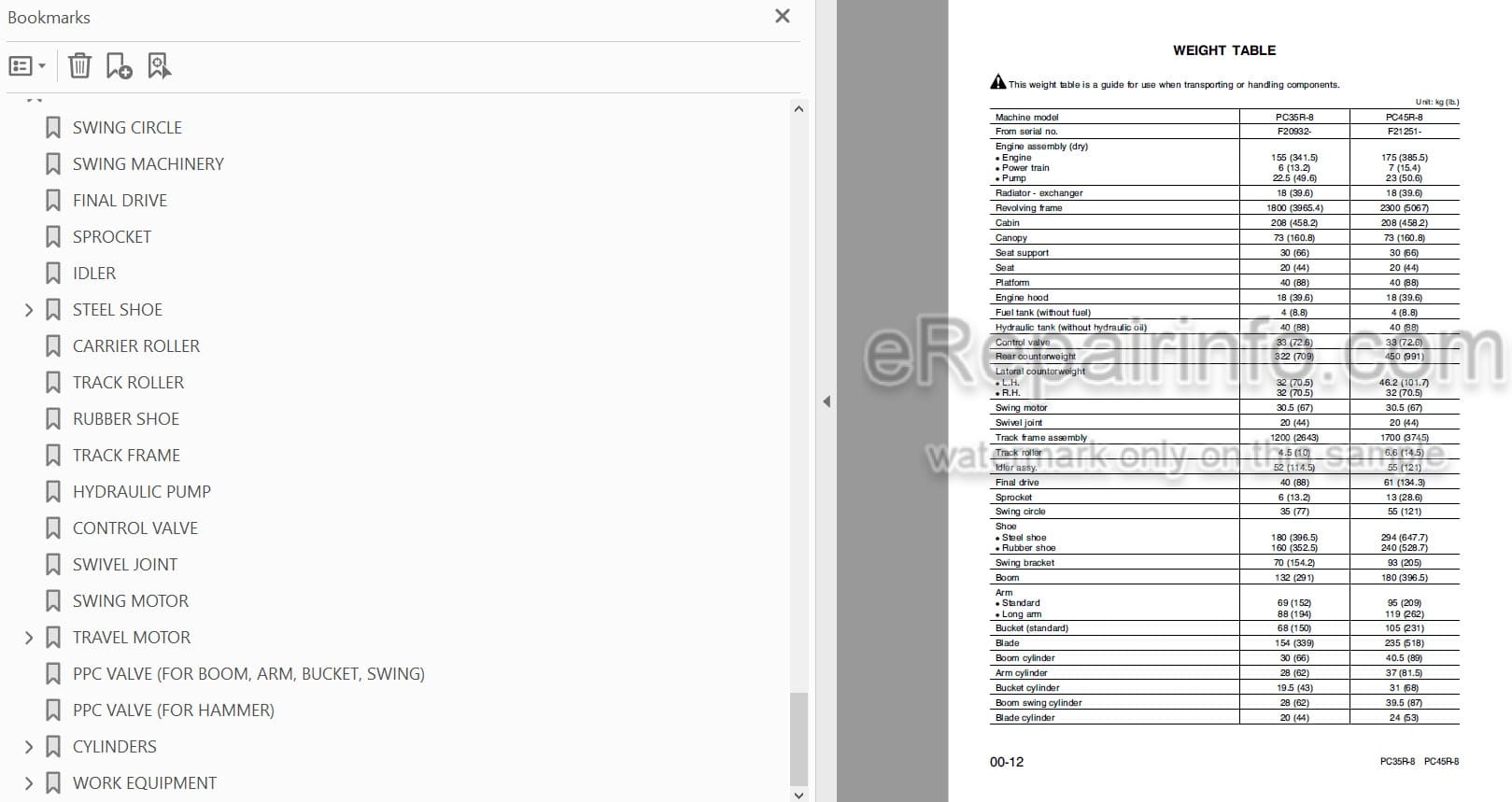Screen dimensions: 1512x802
Task: Click the SWING MACHINERY bookmark ribbon icon
Action: pos(53,164)
